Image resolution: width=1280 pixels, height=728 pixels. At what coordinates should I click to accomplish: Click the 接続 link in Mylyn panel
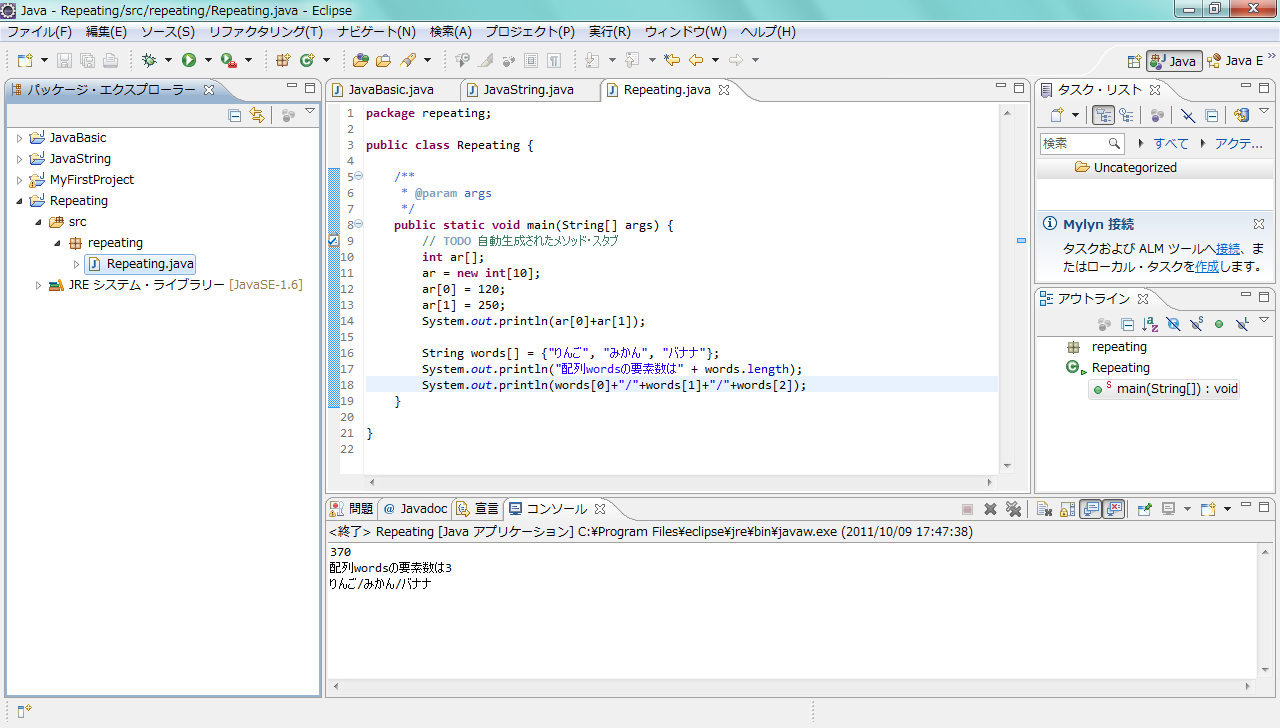tap(1228, 248)
